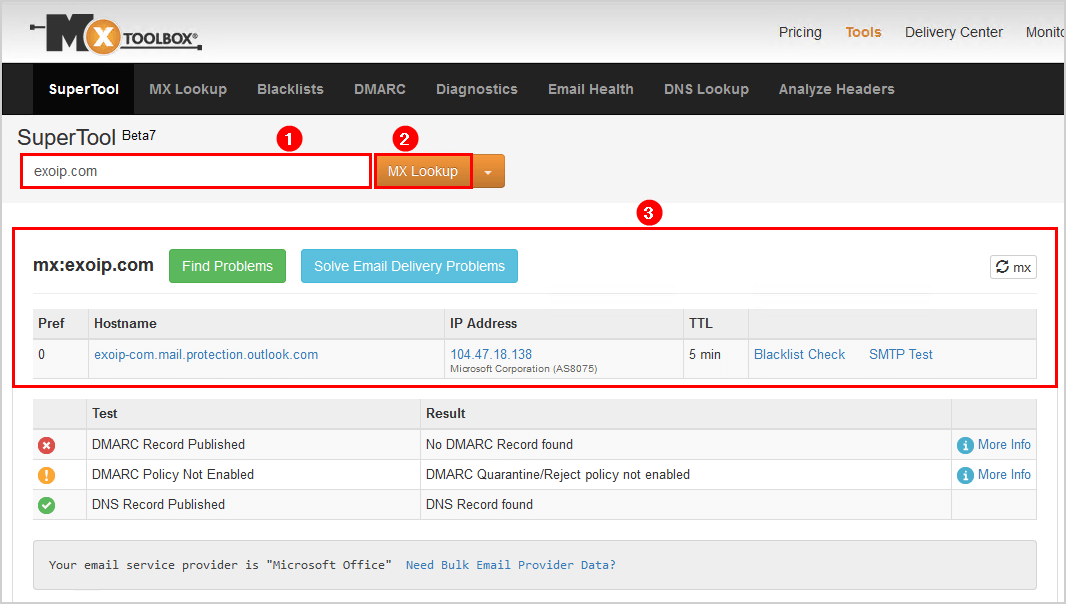Click the mx:exoip.com heading text
Image resolution: width=1066 pixels, height=604 pixels.
tap(93, 265)
